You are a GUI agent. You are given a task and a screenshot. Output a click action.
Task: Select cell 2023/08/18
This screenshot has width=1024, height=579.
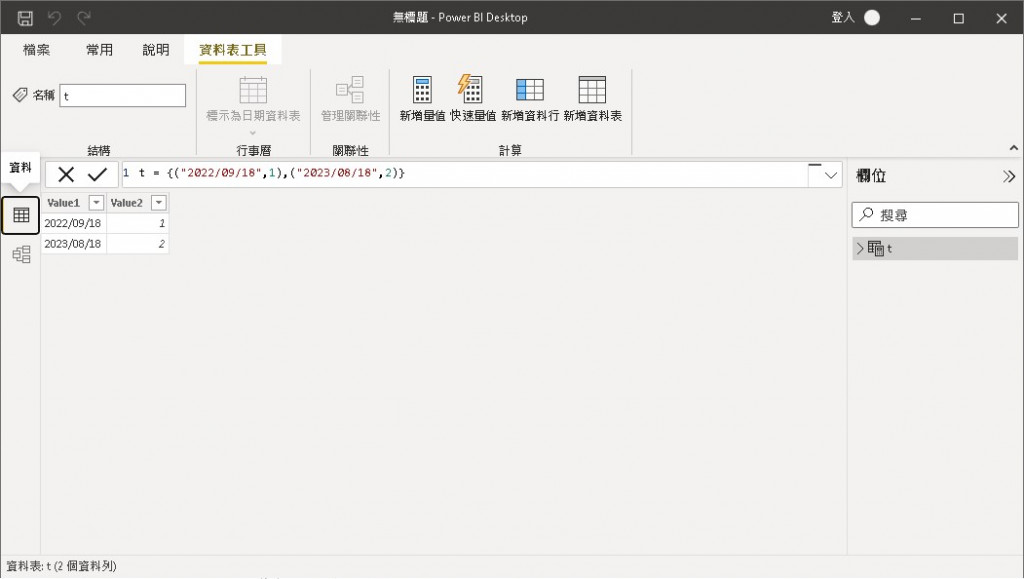coord(74,243)
